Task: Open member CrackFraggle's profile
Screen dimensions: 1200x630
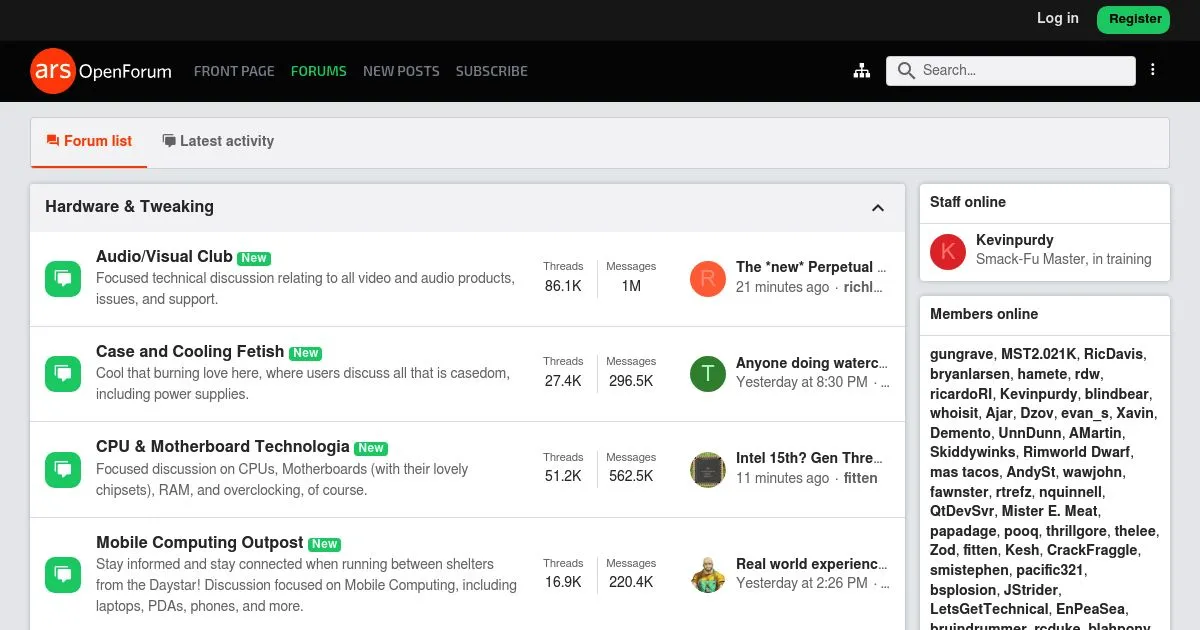Action: [x=1092, y=550]
